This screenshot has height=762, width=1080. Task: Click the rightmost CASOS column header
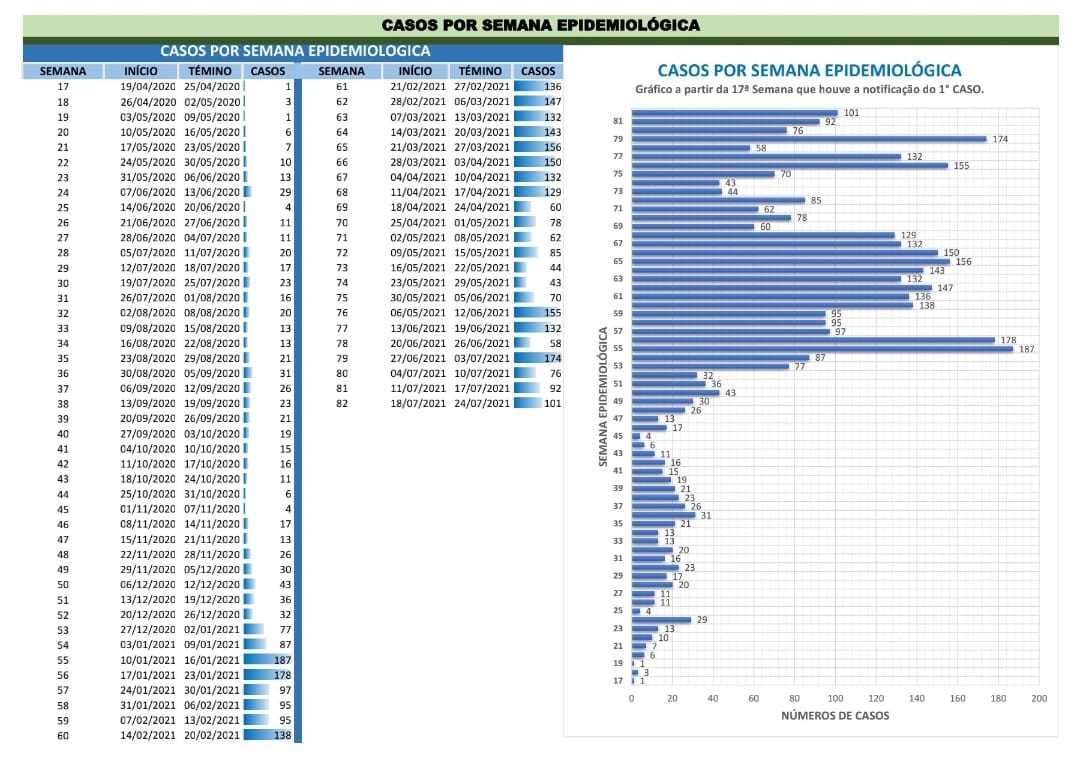(538, 71)
